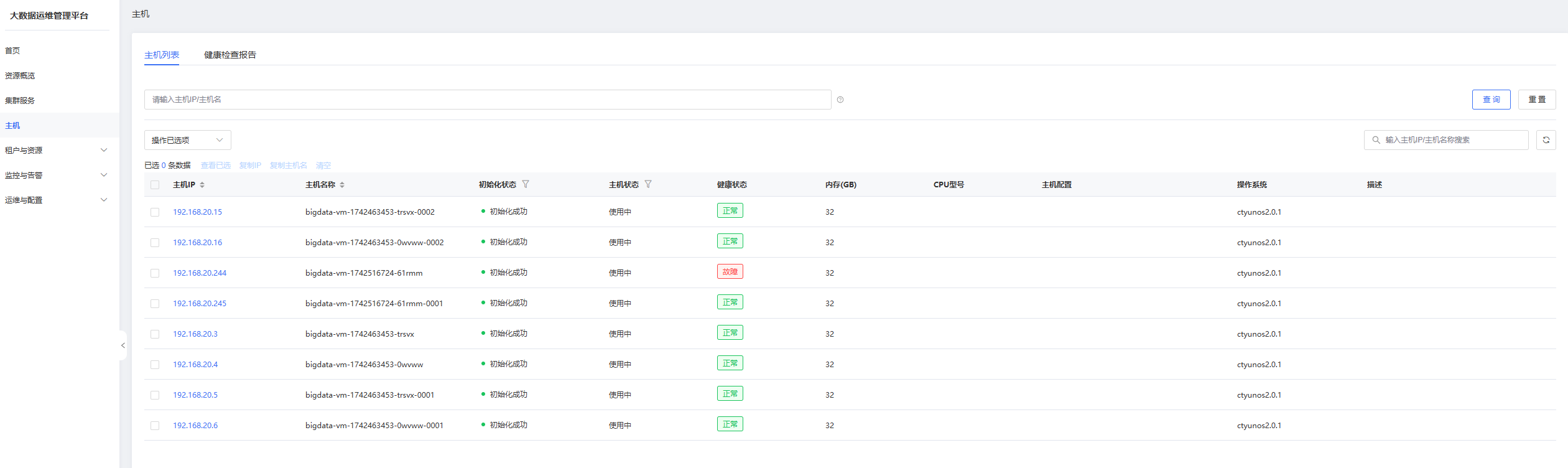
Task: Open host link 192.168.20.15
Action: (x=197, y=212)
